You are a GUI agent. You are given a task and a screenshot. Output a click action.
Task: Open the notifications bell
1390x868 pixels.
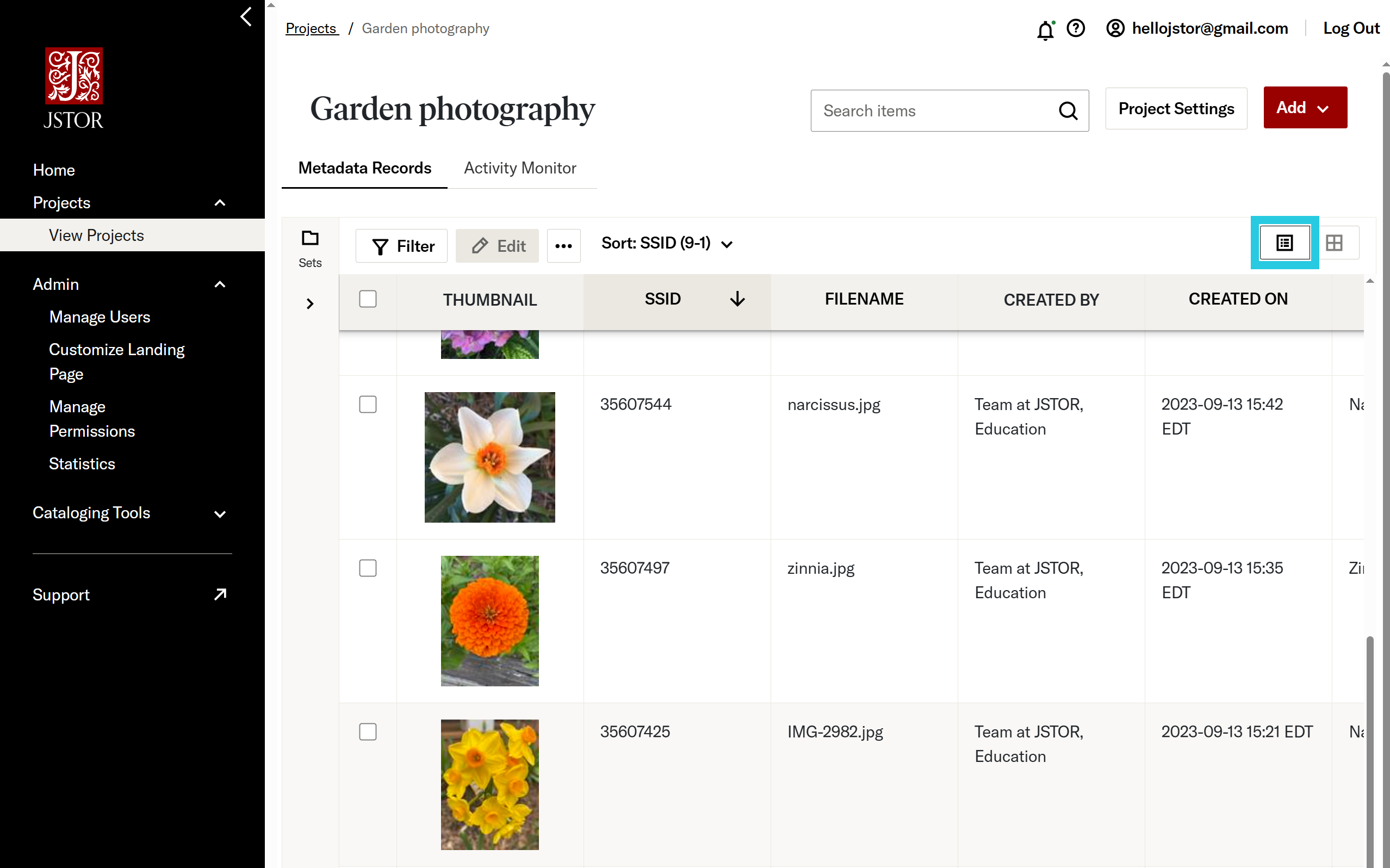1045,29
